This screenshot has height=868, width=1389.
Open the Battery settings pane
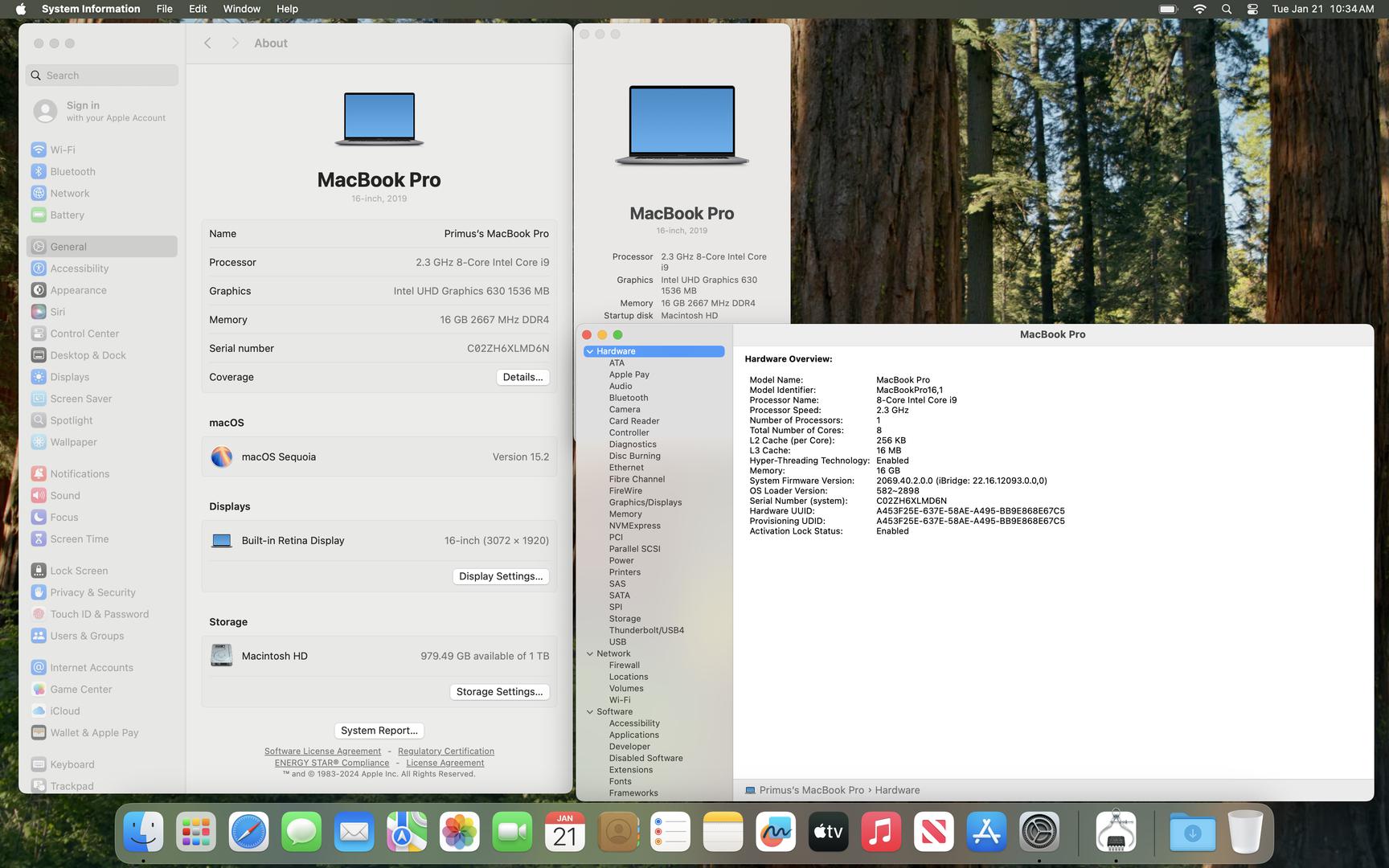67,215
